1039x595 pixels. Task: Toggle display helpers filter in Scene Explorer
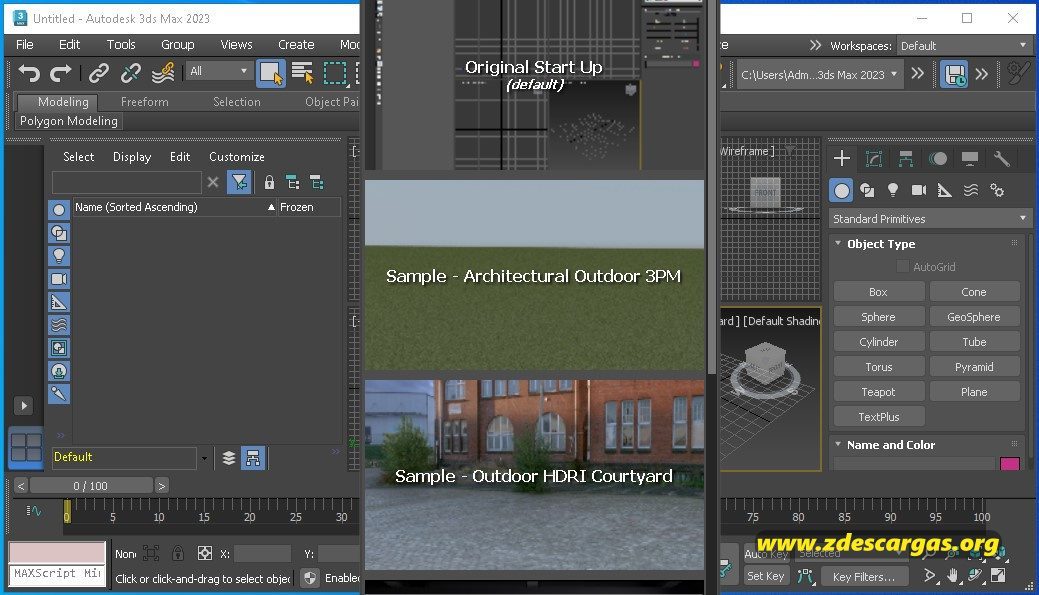coord(59,302)
